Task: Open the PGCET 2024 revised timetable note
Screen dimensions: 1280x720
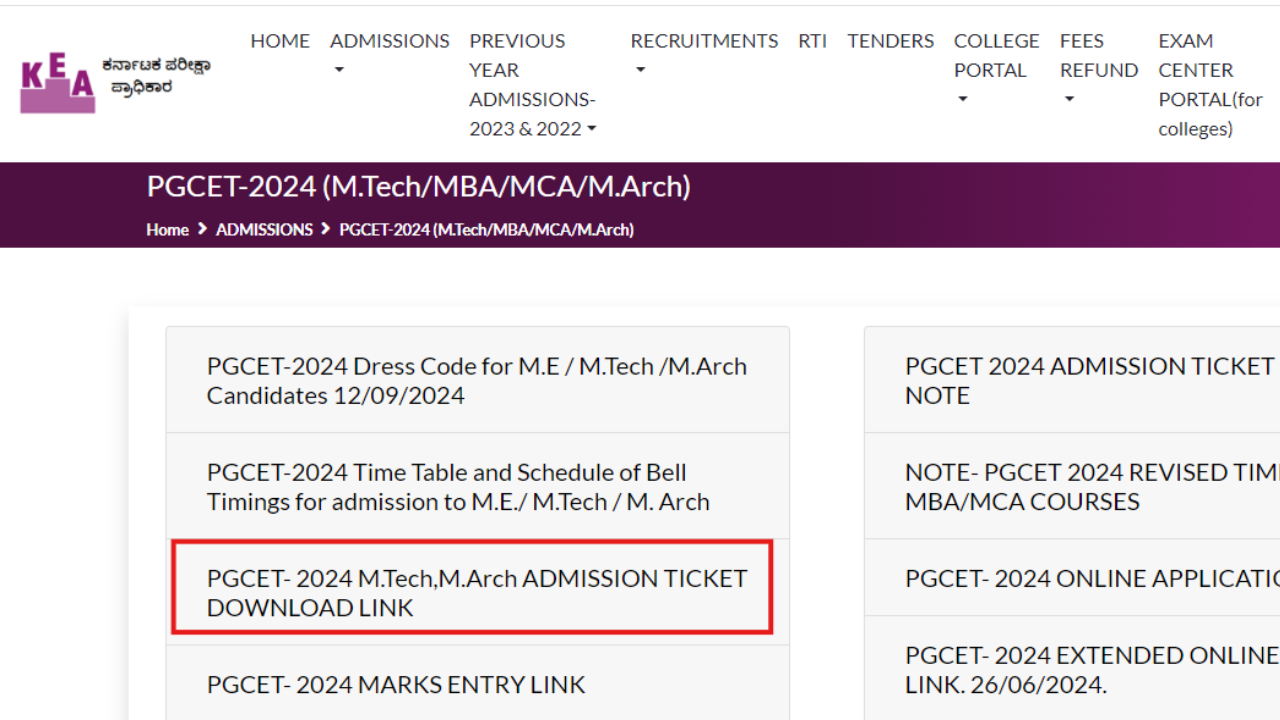Action: (1090, 486)
